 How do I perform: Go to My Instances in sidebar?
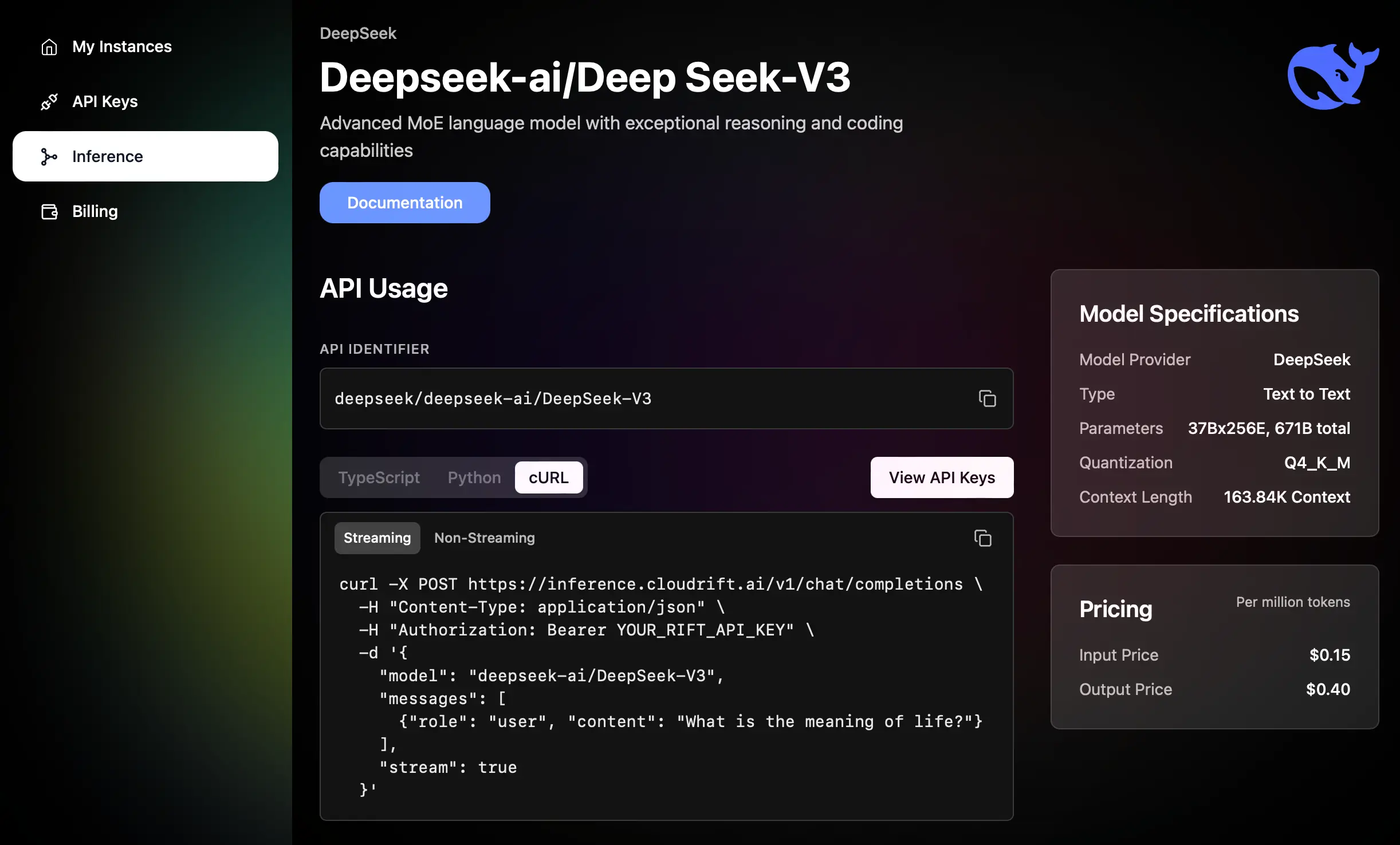[121, 46]
